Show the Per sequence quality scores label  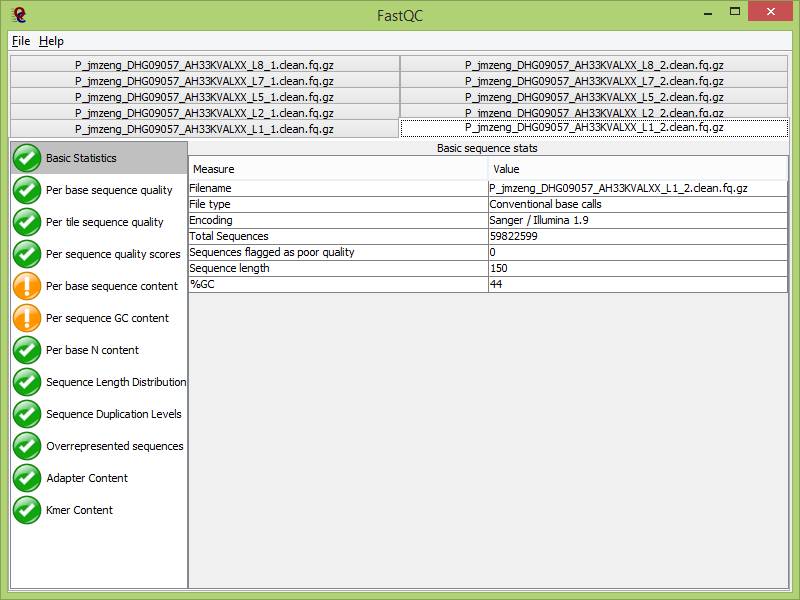pos(113,254)
